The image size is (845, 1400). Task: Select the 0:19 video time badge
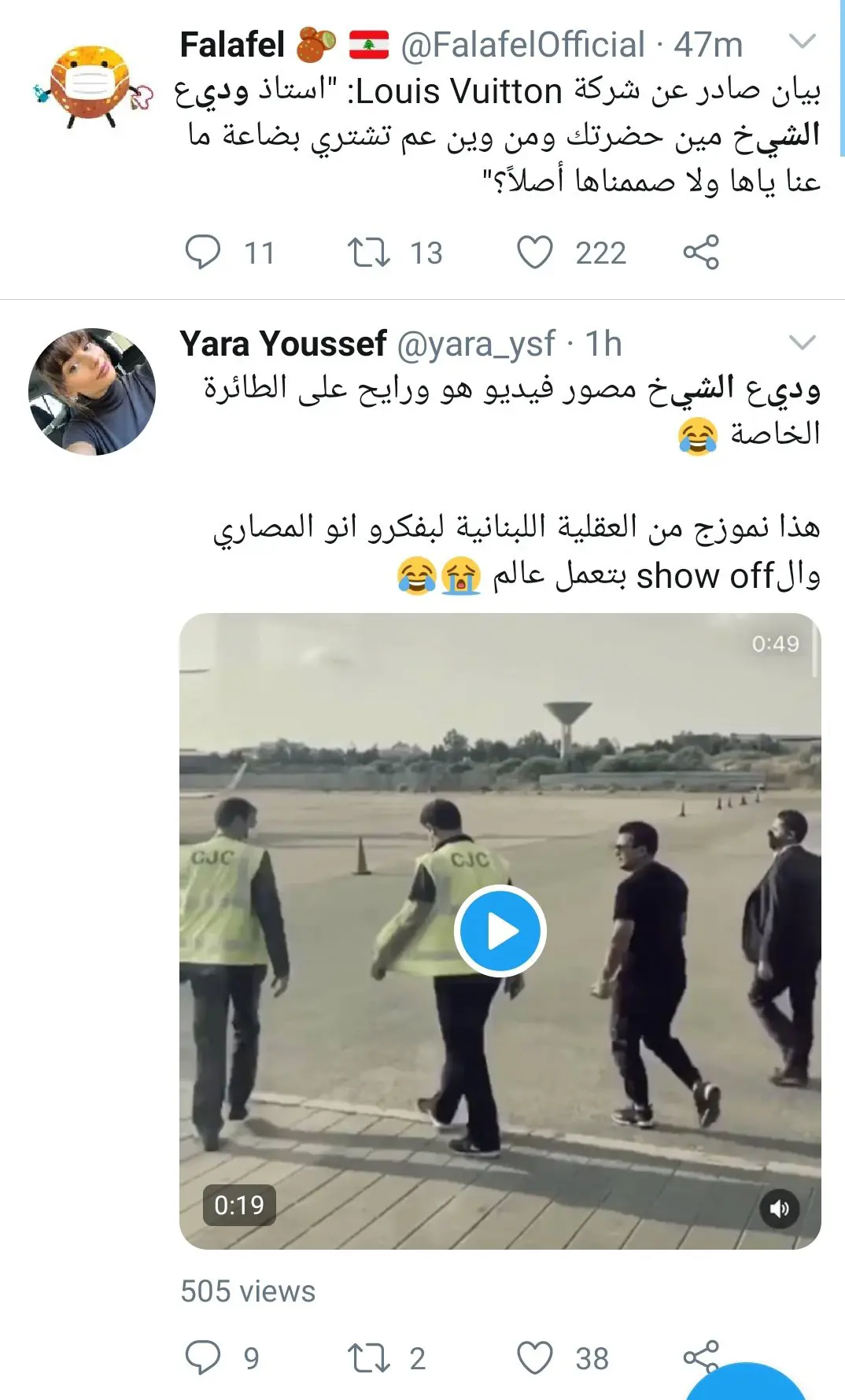pos(239,1205)
